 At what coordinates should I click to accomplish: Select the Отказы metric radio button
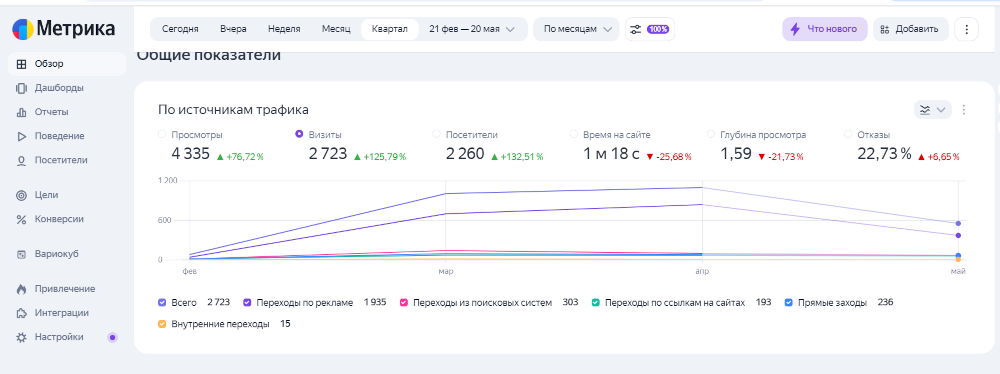(x=848, y=135)
